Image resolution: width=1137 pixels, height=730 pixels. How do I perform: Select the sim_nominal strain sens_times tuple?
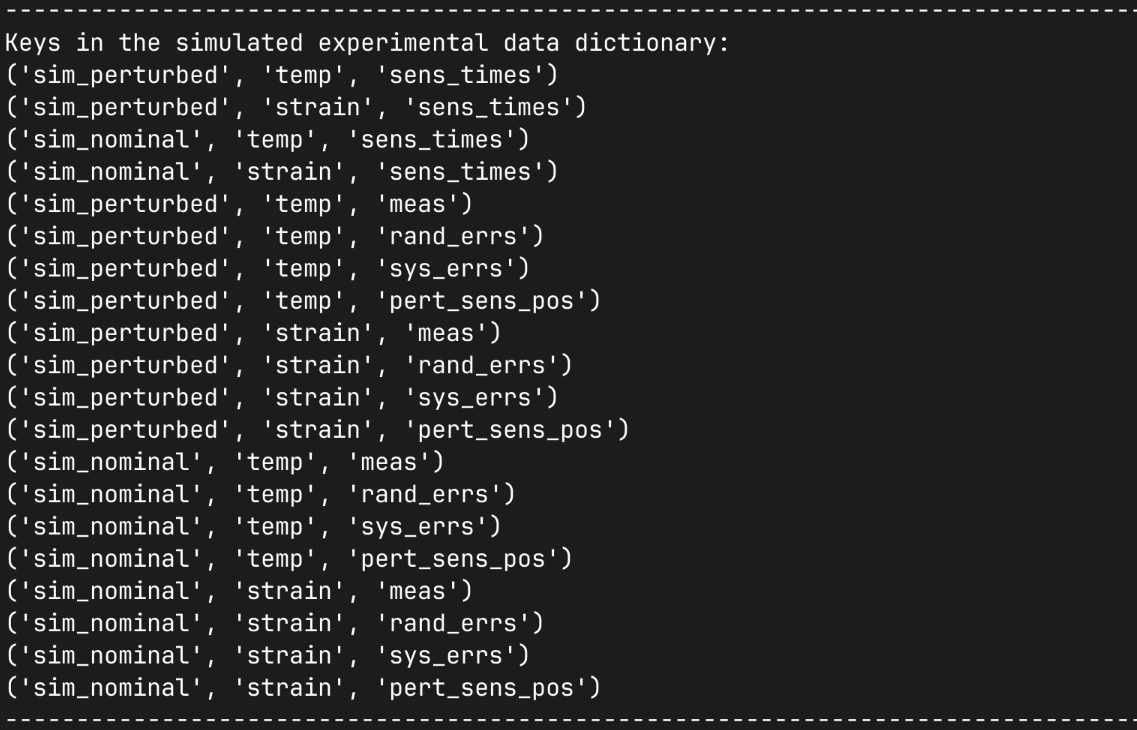(x=282, y=172)
